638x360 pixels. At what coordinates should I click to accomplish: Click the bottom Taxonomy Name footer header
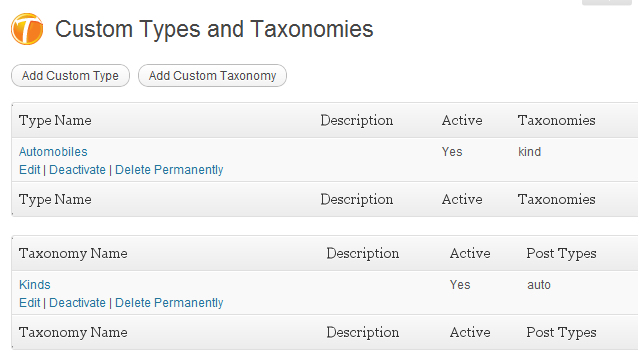73,333
